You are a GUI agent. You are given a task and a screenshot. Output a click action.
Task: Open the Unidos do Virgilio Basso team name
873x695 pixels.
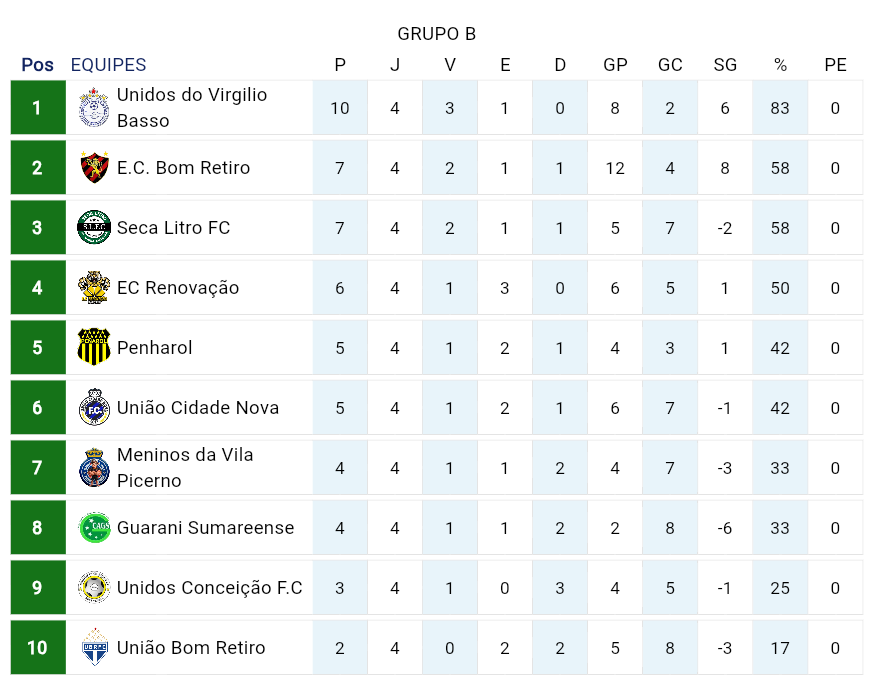[192, 108]
